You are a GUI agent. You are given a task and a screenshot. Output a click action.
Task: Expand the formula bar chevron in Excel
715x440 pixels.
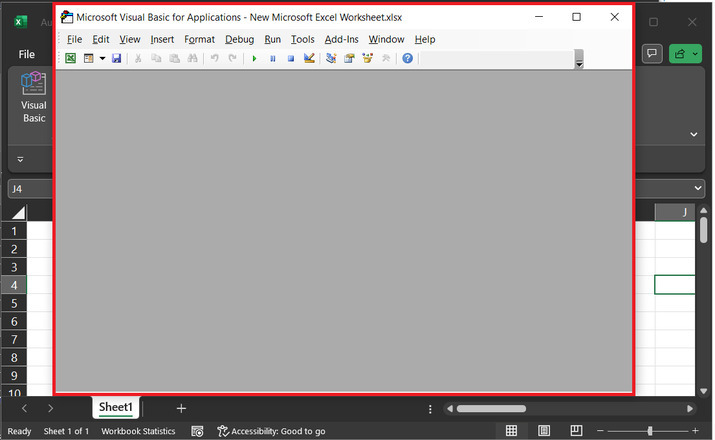pyautogui.click(x=698, y=188)
